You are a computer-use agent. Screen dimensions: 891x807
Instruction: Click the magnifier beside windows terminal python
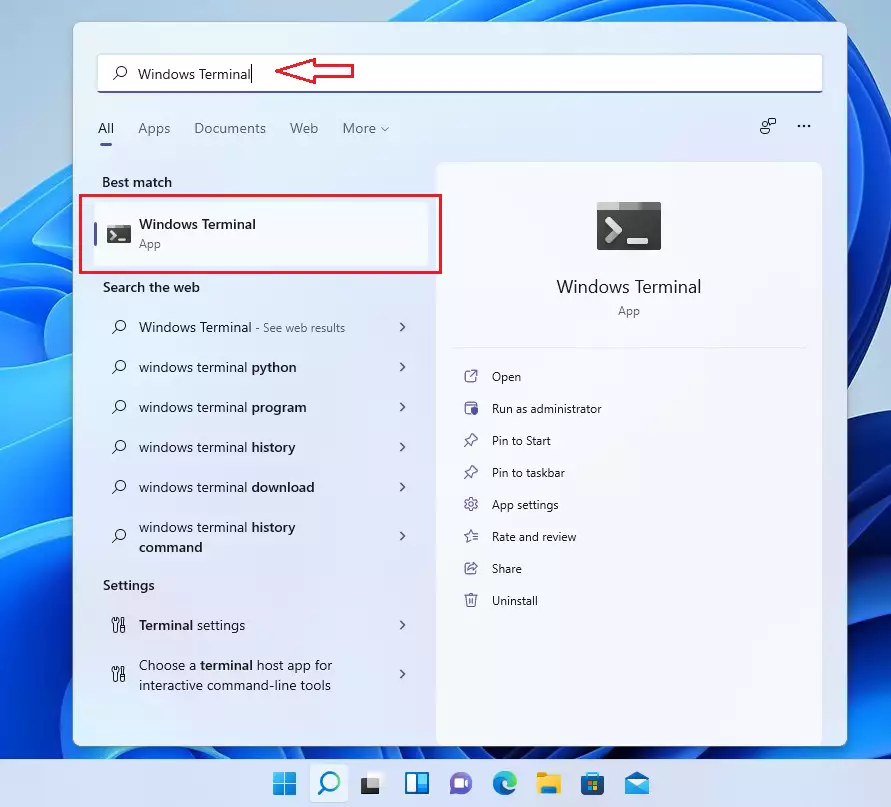click(x=119, y=367)
